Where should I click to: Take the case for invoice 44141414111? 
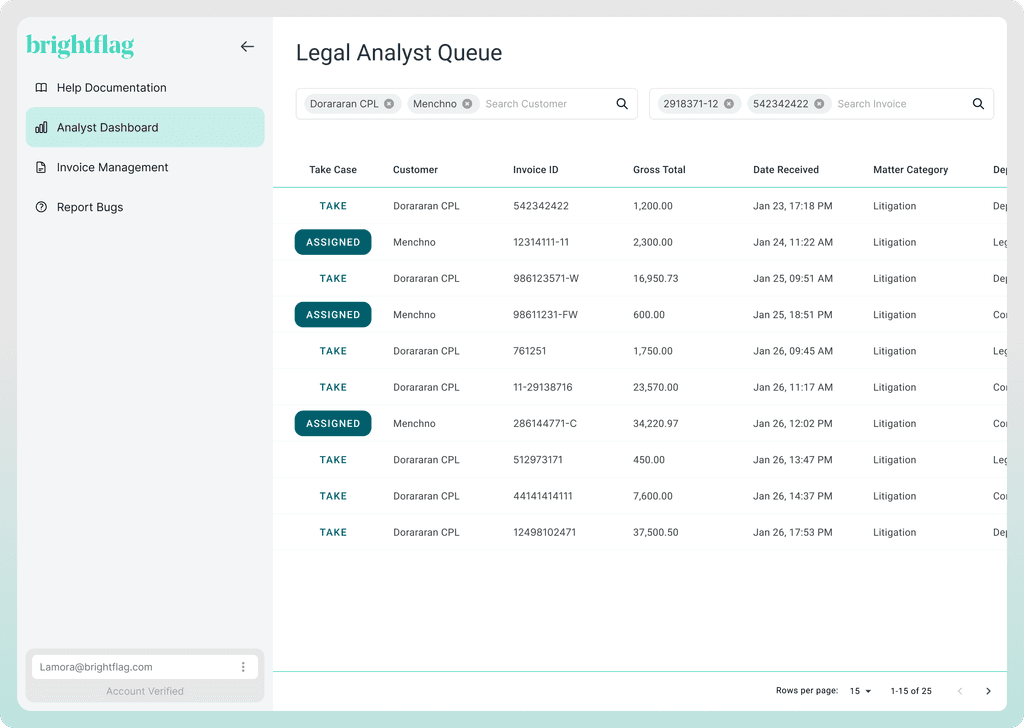[x=333, y=496]
